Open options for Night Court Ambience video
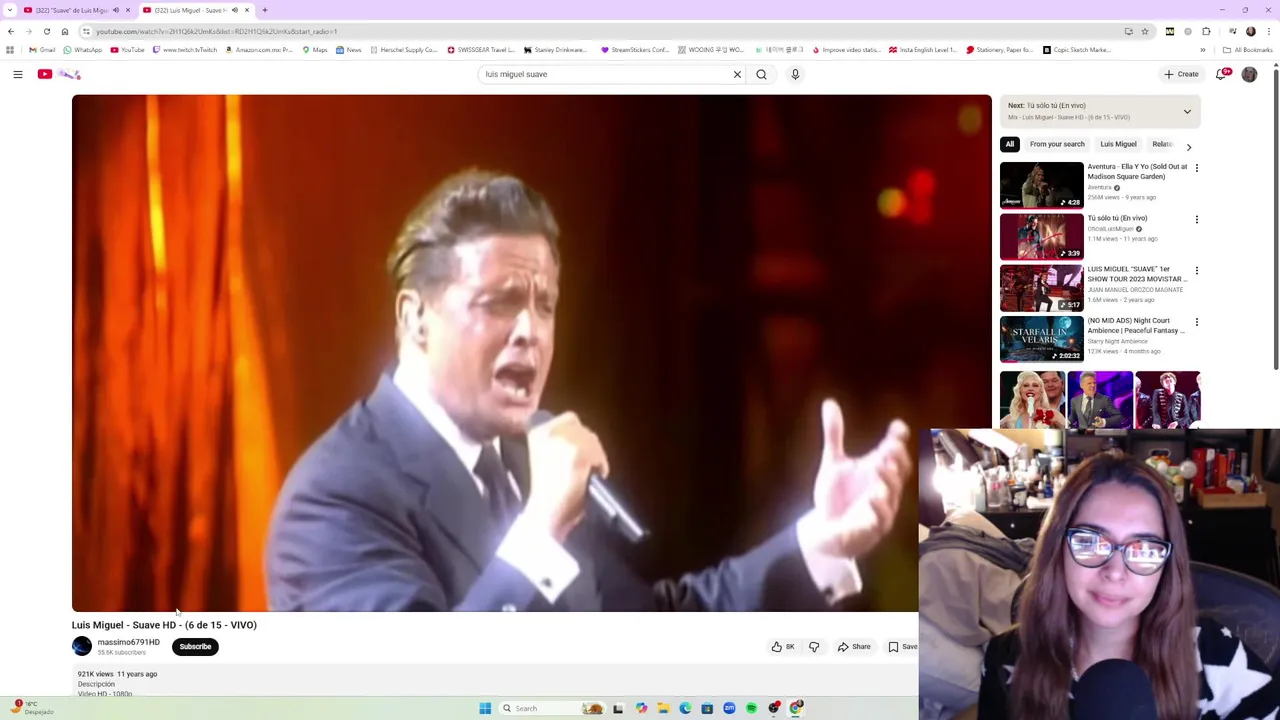This screenshot has width=1280, height=720. [x=1197, y=322]
